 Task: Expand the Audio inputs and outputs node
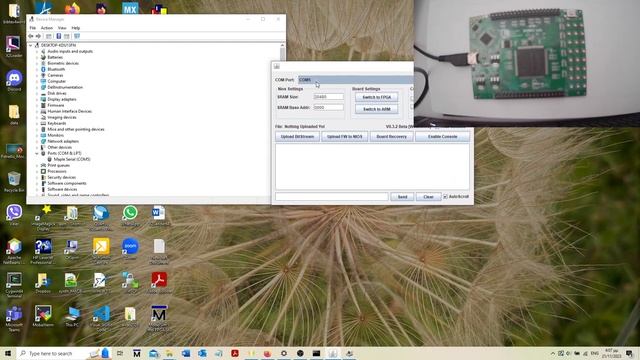coord(37,51)
